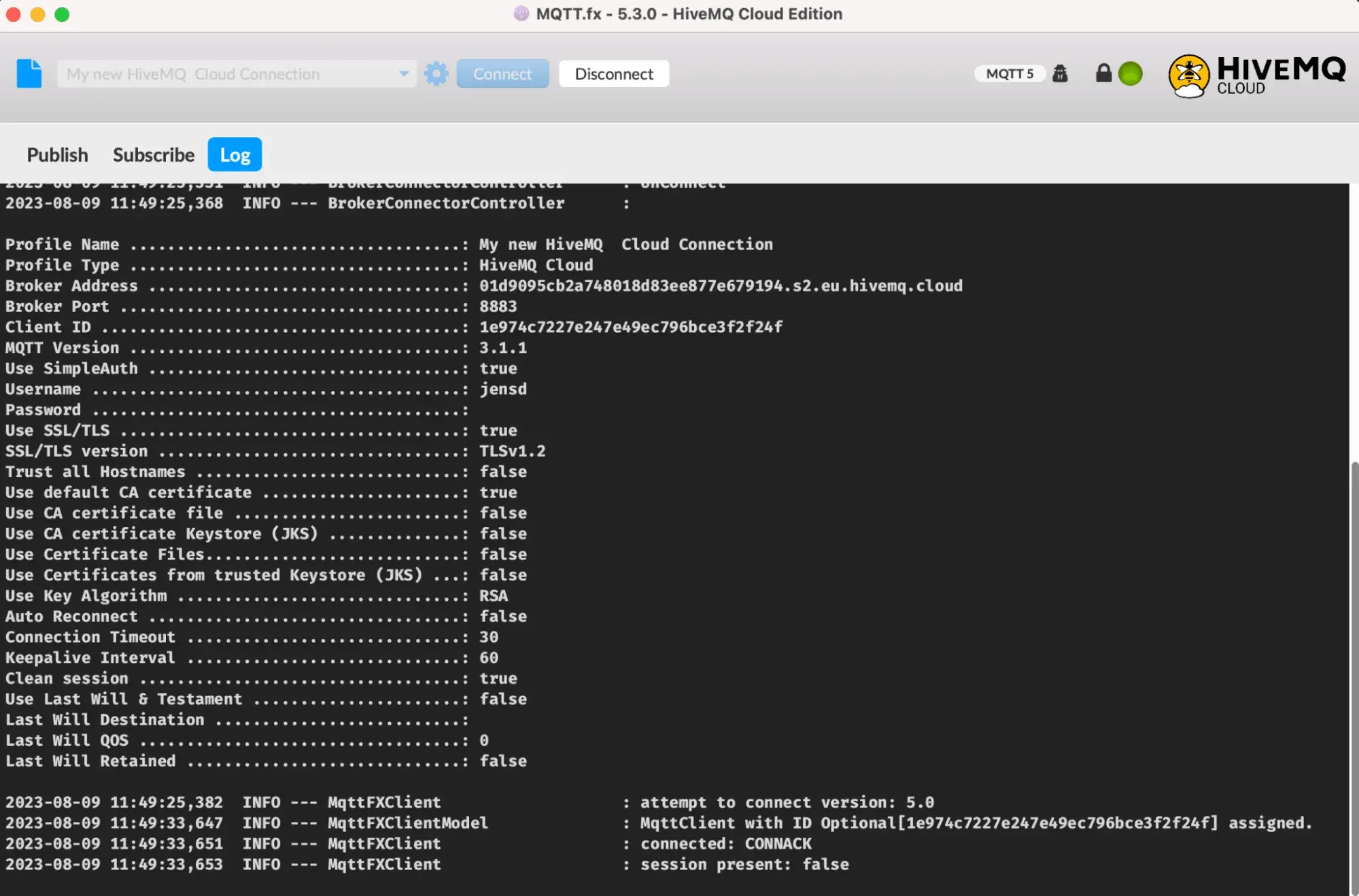Click the Connection Timeout 30 value
The width and height of the screenshot is (1359, 896).
point(488,637)
